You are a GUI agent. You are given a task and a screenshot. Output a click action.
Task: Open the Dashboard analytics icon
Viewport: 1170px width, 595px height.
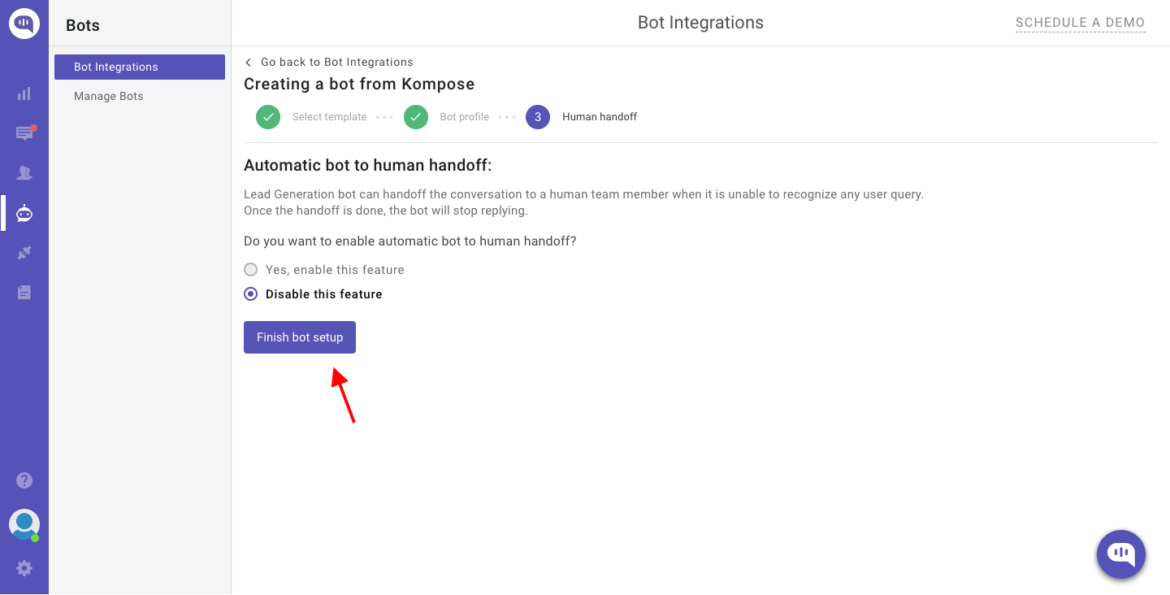[x=23, y=92]
